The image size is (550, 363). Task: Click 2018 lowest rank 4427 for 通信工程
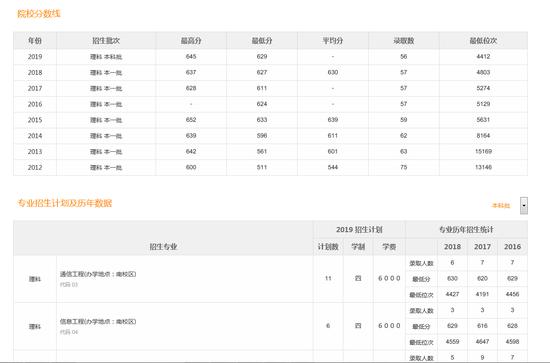click(452, 294)
